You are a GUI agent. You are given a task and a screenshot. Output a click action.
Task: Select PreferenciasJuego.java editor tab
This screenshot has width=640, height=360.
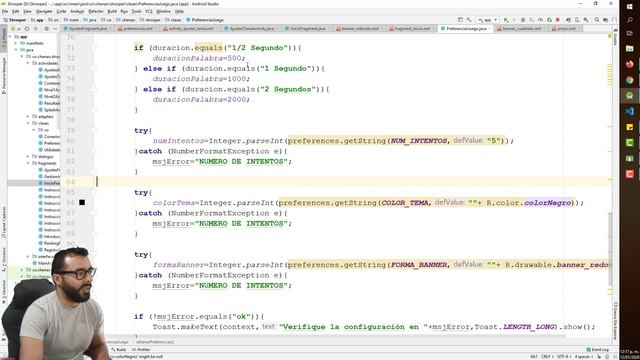click(x=466, y=29)
